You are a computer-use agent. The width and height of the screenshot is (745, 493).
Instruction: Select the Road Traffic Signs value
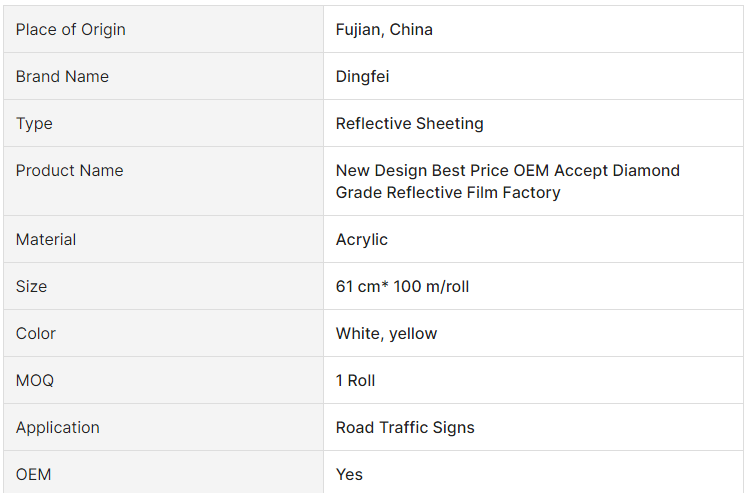pos(405,428)
